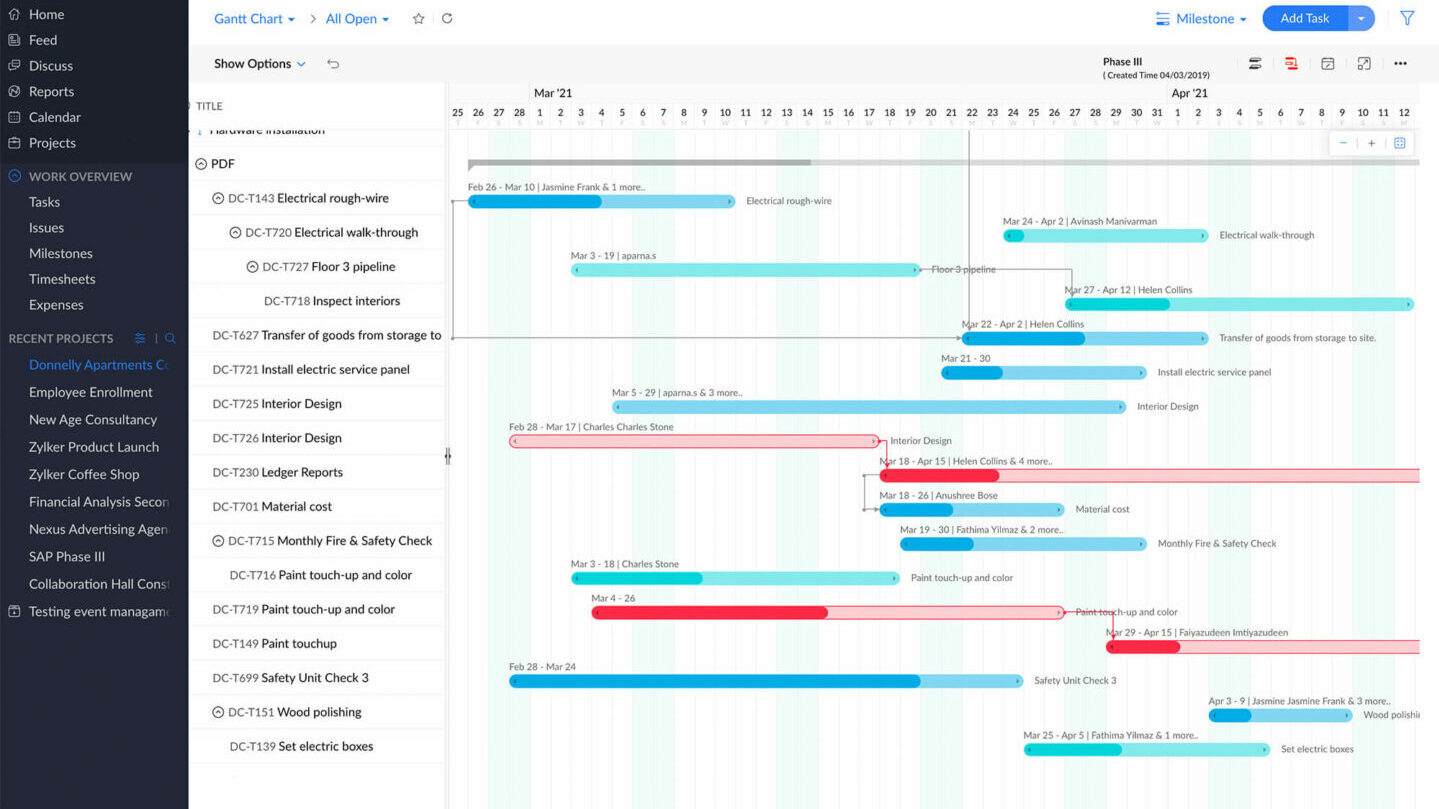This screenshot has height=809, width=1439.
Task: Zoom out the timeline with minus
Action: 1343,143
